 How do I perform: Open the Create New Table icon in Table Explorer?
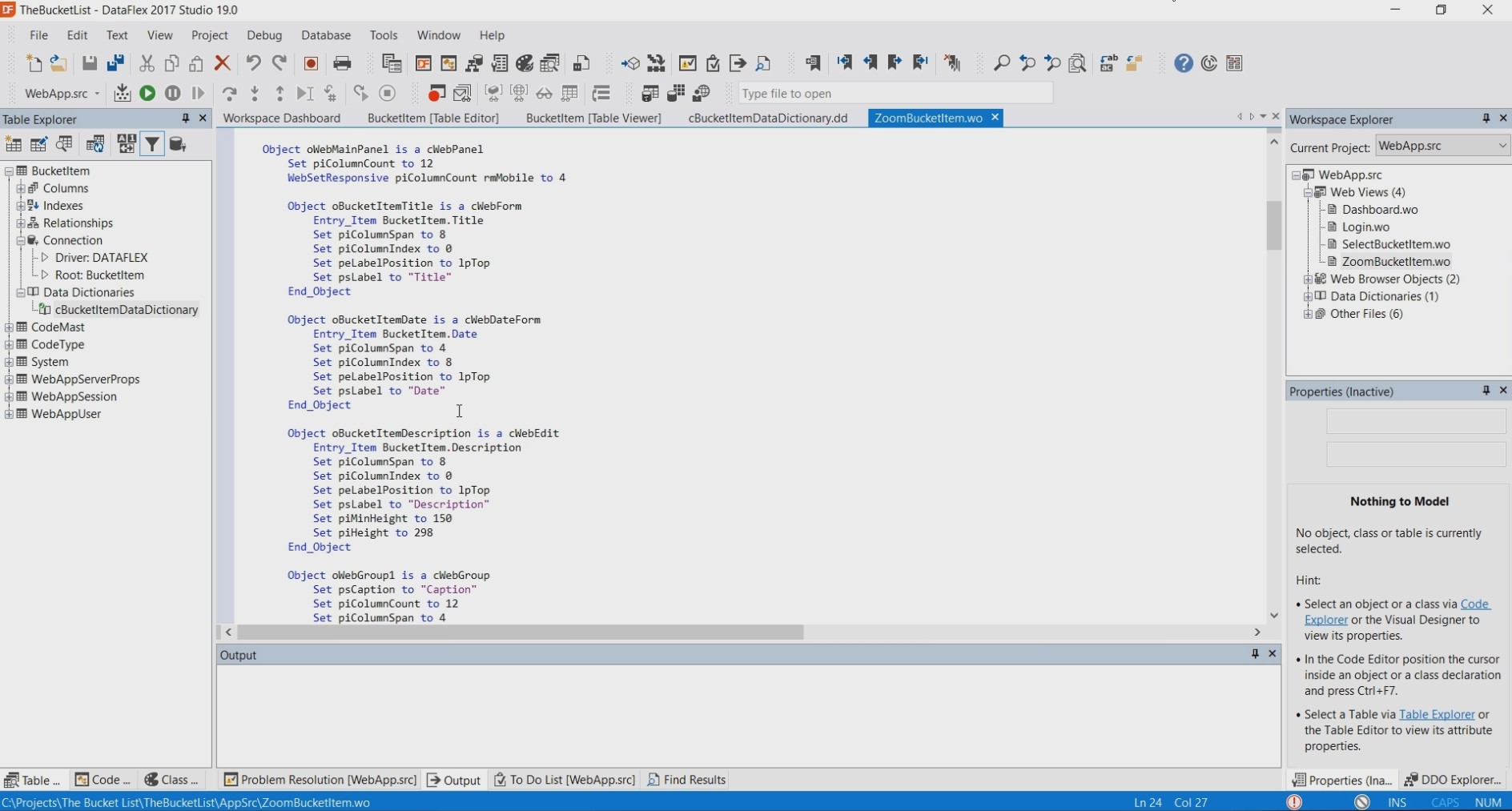pyautogui.click(x=14, y=144)
